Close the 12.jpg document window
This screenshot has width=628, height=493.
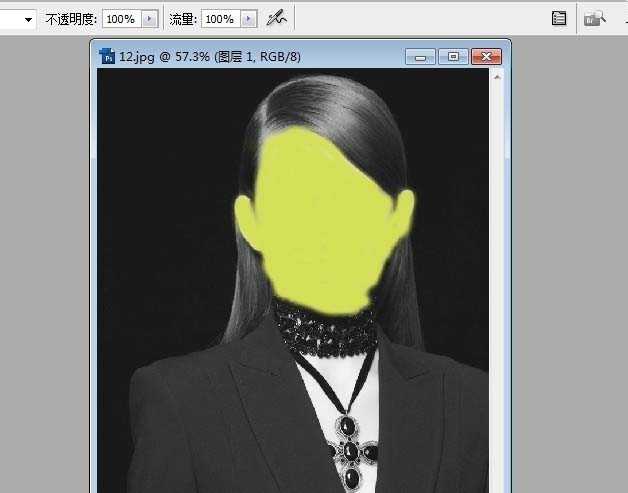(486, 56)
